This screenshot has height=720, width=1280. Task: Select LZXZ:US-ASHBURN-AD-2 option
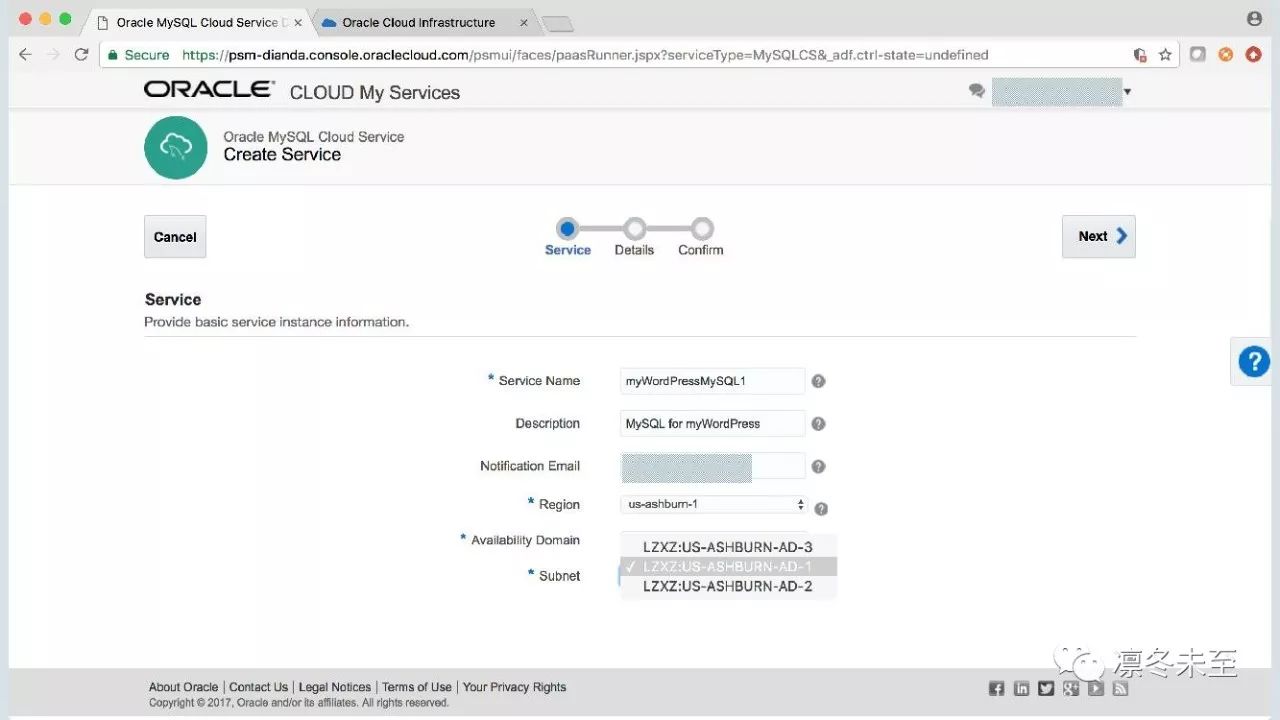click(728, 586)
